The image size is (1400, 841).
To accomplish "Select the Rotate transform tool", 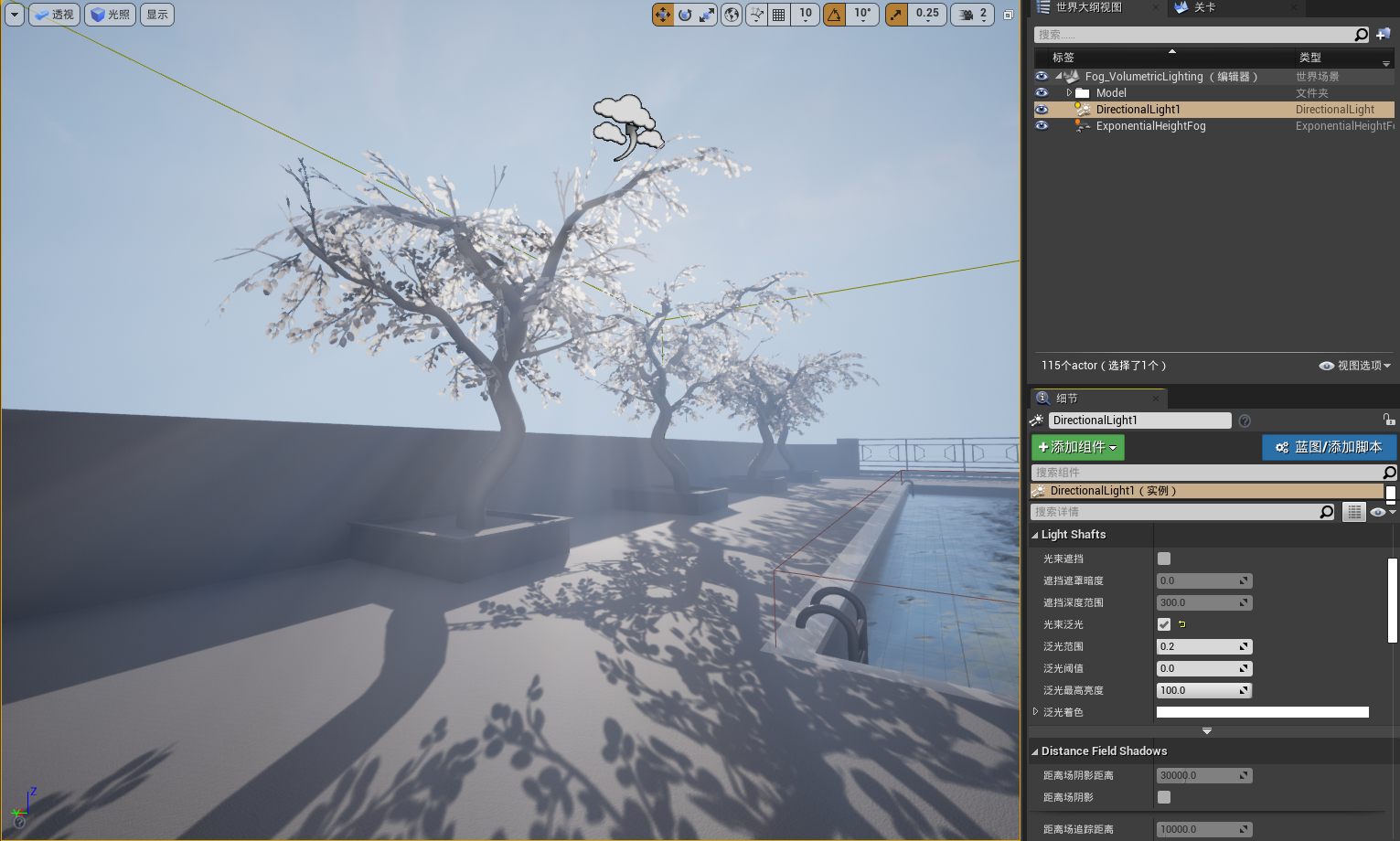I will pyautogui.click(x=684, y=14).
